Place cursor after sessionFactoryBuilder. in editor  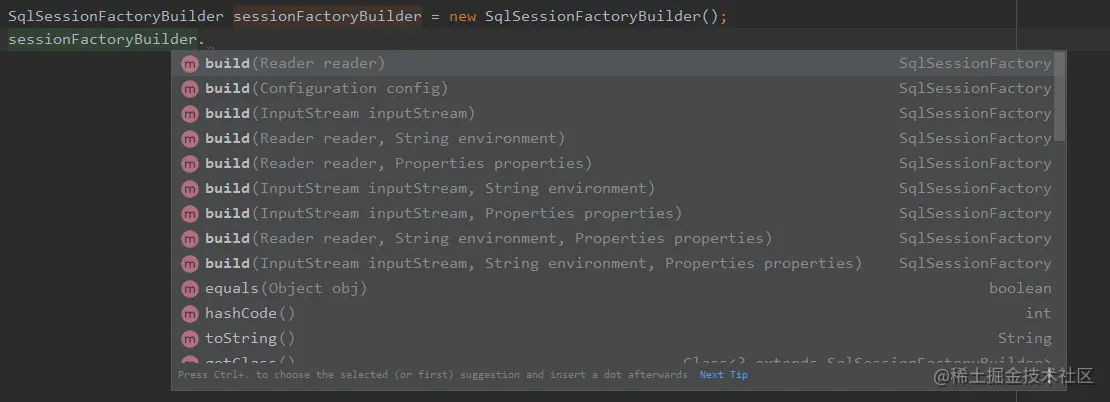pyautogui.click(x=207, y=40)
